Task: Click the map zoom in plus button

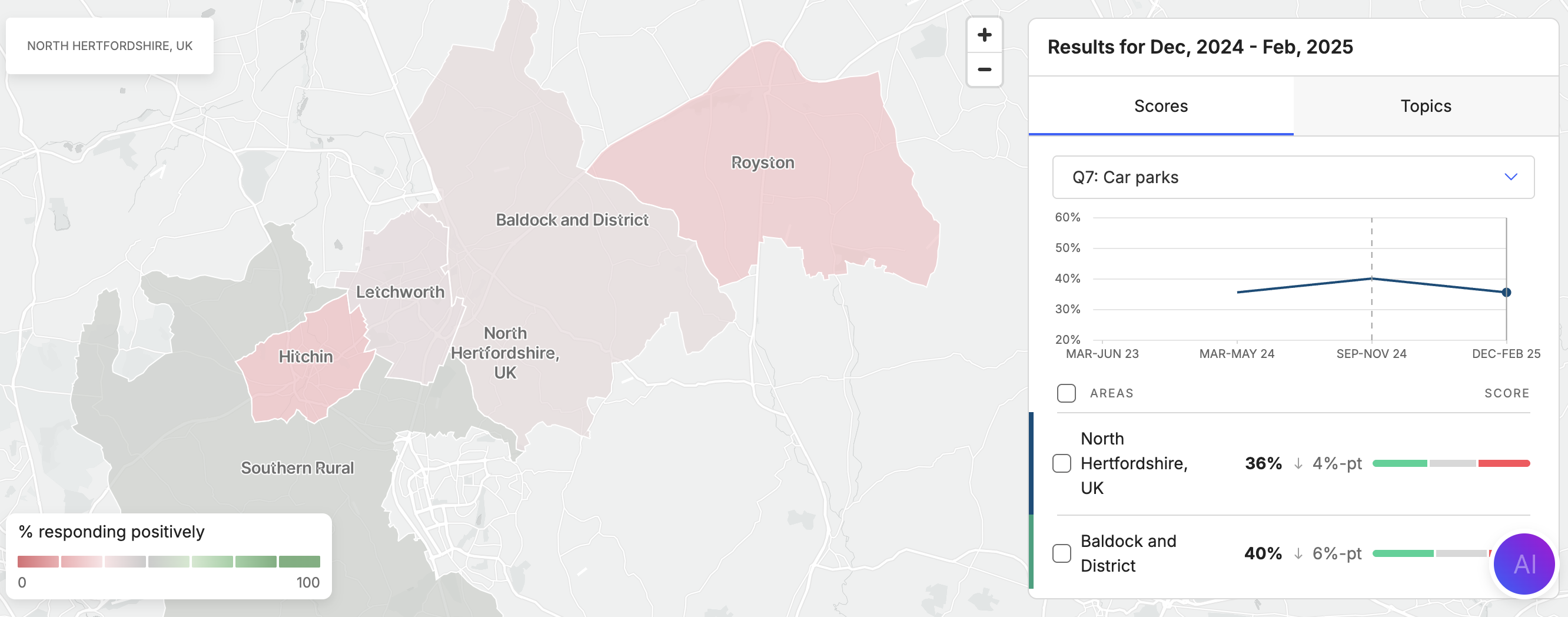Action: [x=984, y=35]
